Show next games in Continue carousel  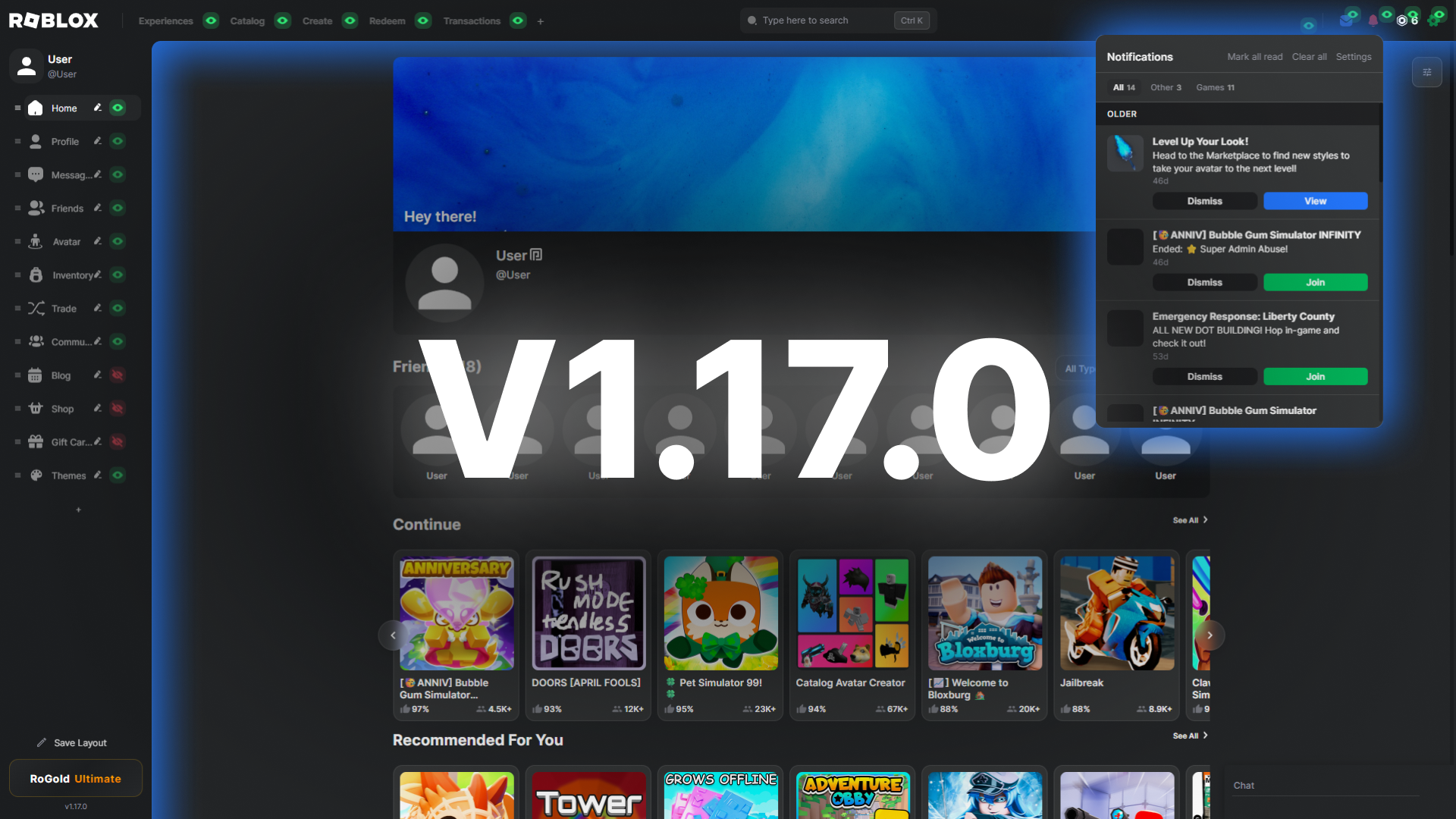point(1210,635)
